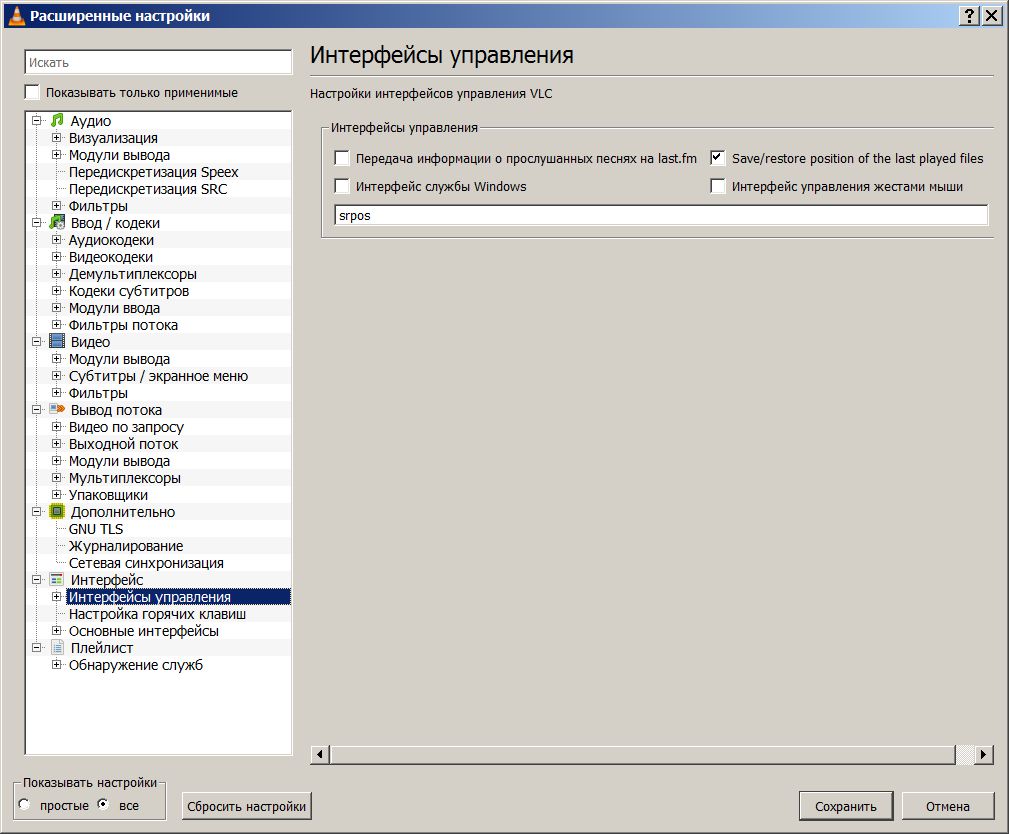Collapse the Ввод / кодеки section
The image size is (1009, 834).
(x=37, y=223)
